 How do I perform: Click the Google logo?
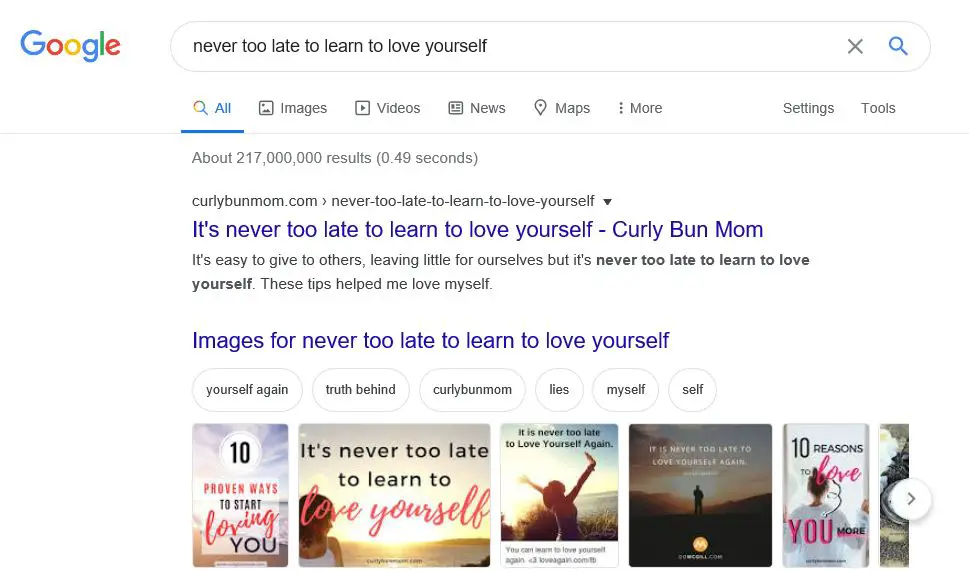[x=70, y=46]
